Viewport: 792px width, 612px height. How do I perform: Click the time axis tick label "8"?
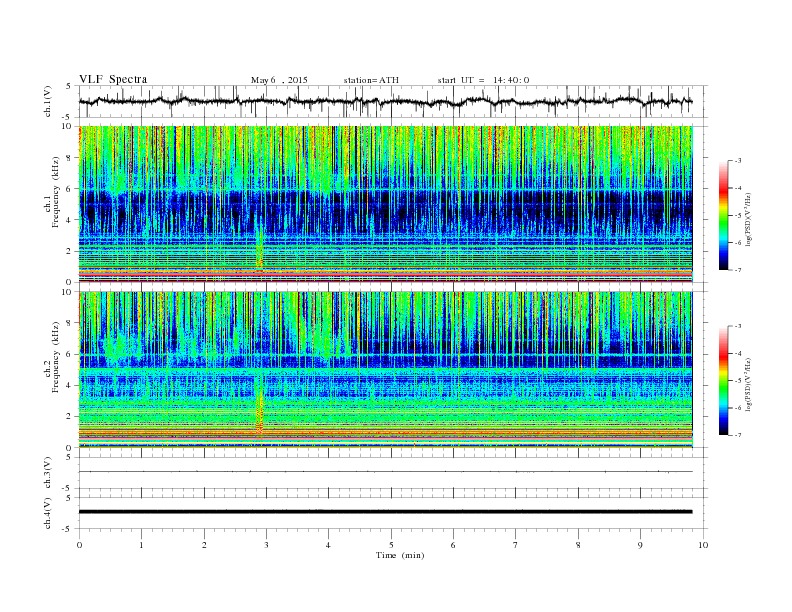click(578, 545)
